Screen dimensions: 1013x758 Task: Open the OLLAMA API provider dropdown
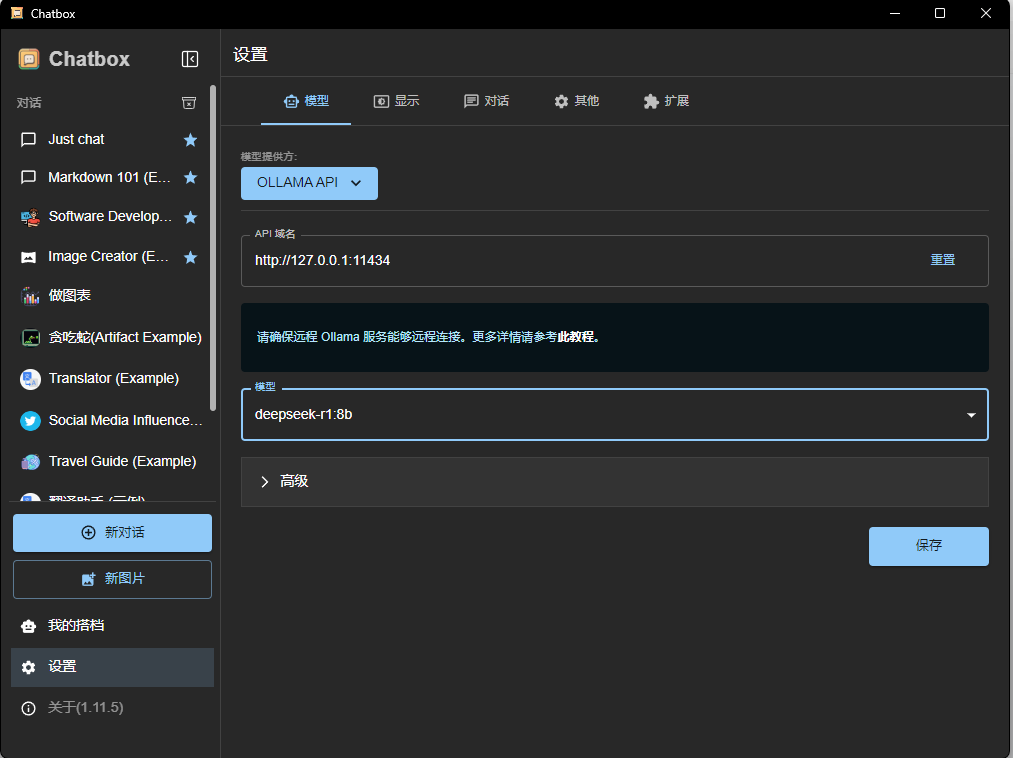(309, 183)
